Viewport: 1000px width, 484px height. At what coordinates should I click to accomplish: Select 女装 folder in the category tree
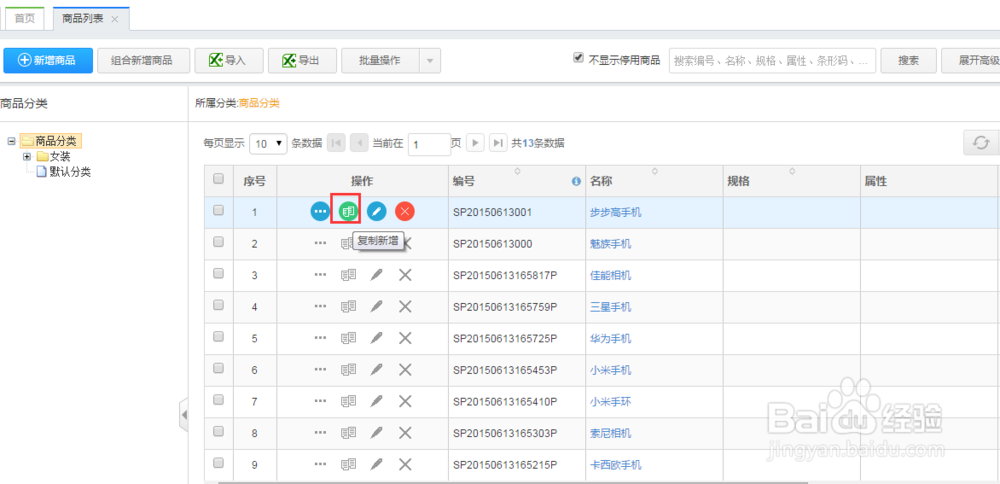60,156
